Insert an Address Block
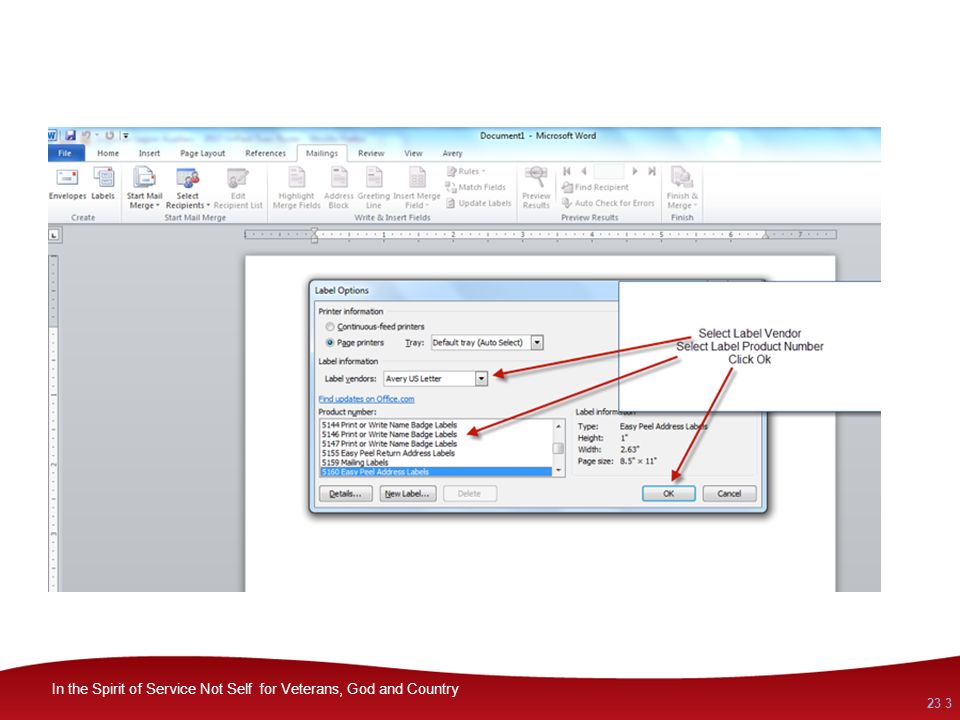Viewport: 960px width, 720px height. pyautogui.click(x=339, y=187)
